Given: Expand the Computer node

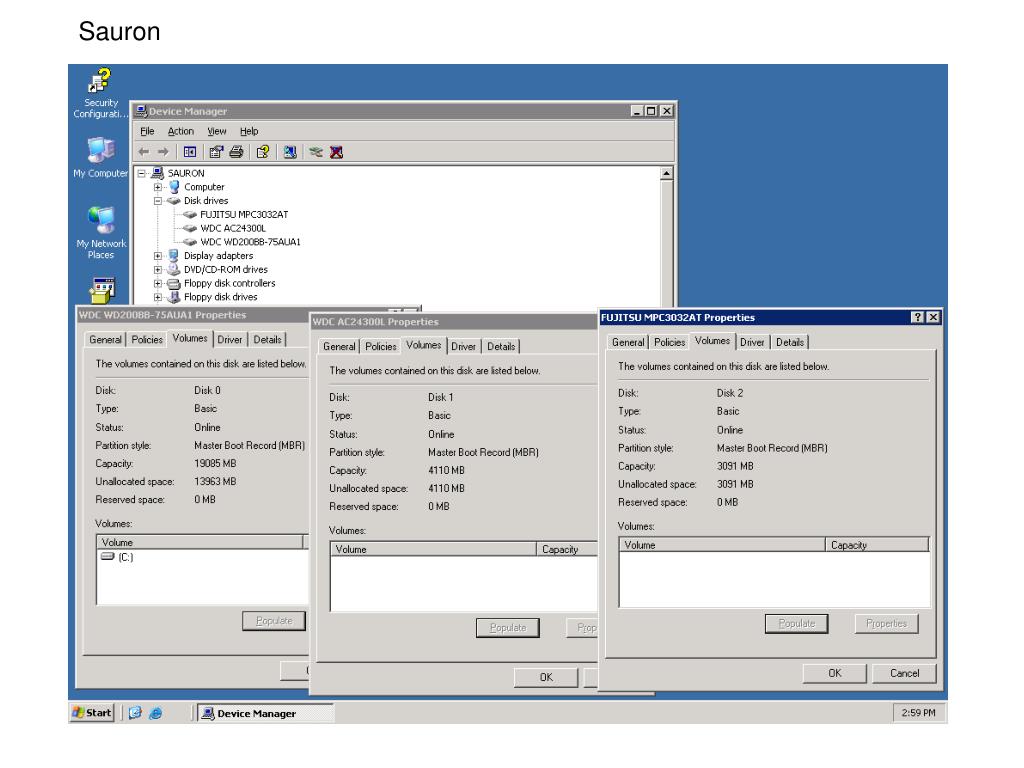Looking at the screenshot, I should pos(157,187).
